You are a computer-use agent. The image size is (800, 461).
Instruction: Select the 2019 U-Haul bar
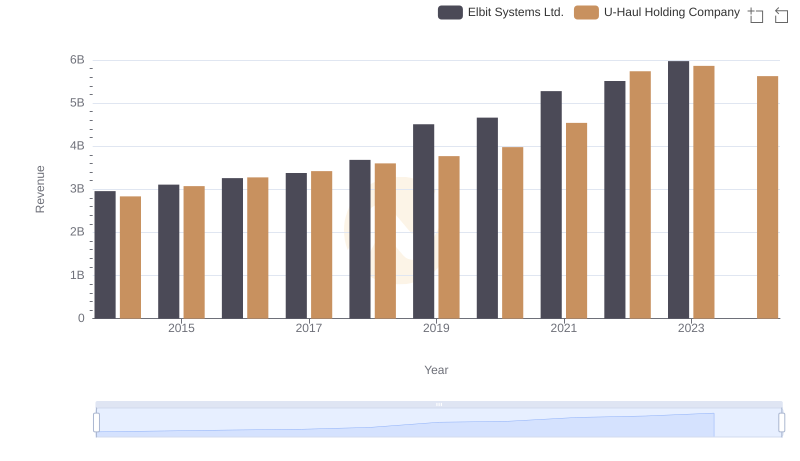pos(449,237)
